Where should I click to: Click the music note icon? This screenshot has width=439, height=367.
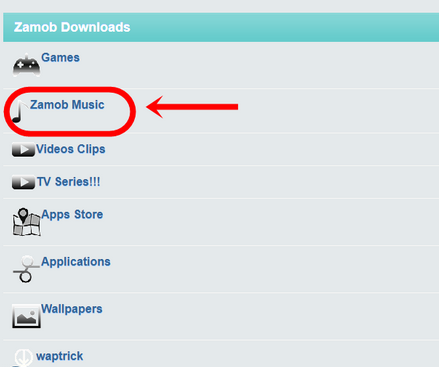pos(20,112)
